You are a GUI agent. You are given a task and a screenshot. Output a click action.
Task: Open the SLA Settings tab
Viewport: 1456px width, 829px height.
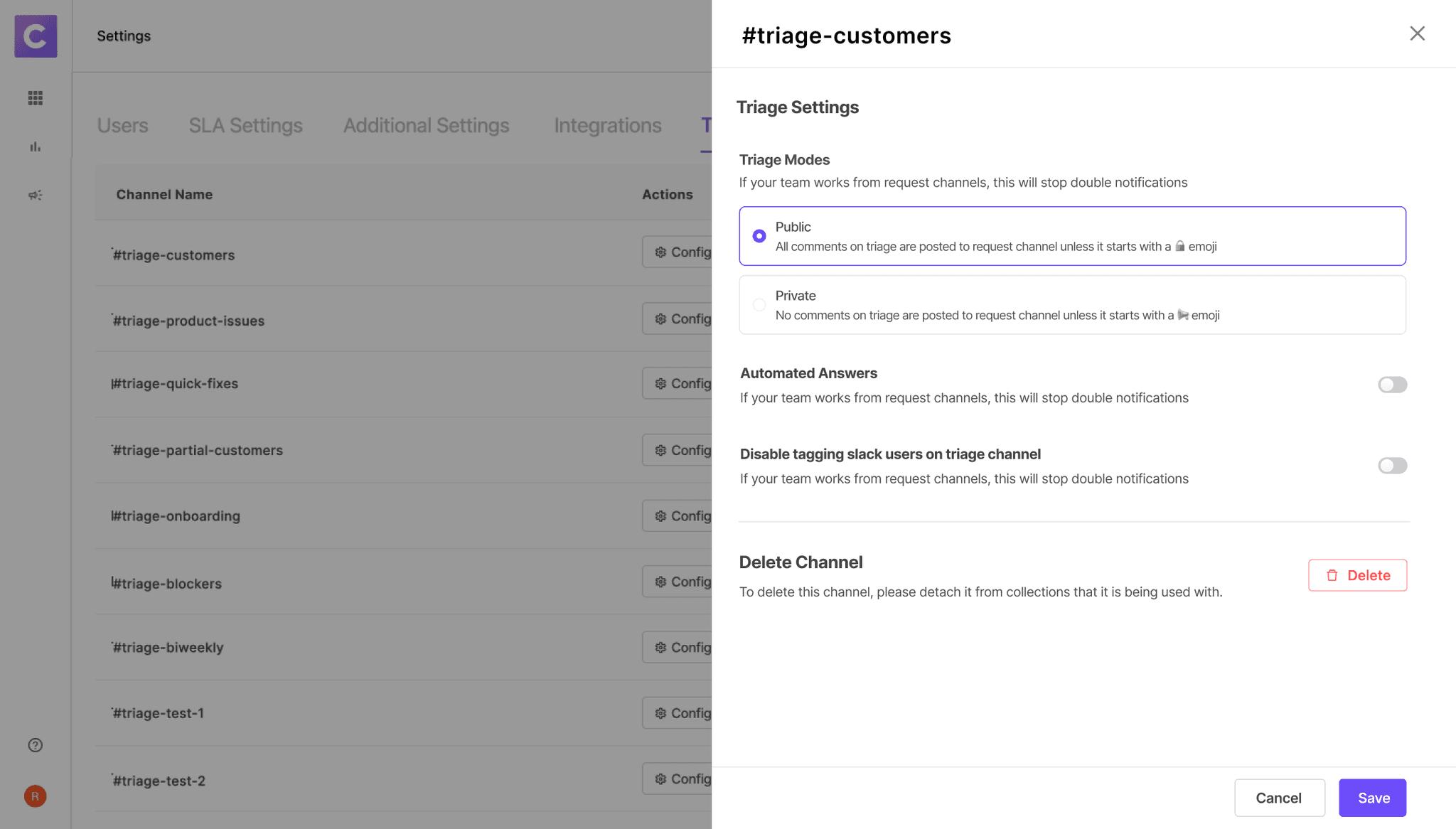[x=245, y=126]
